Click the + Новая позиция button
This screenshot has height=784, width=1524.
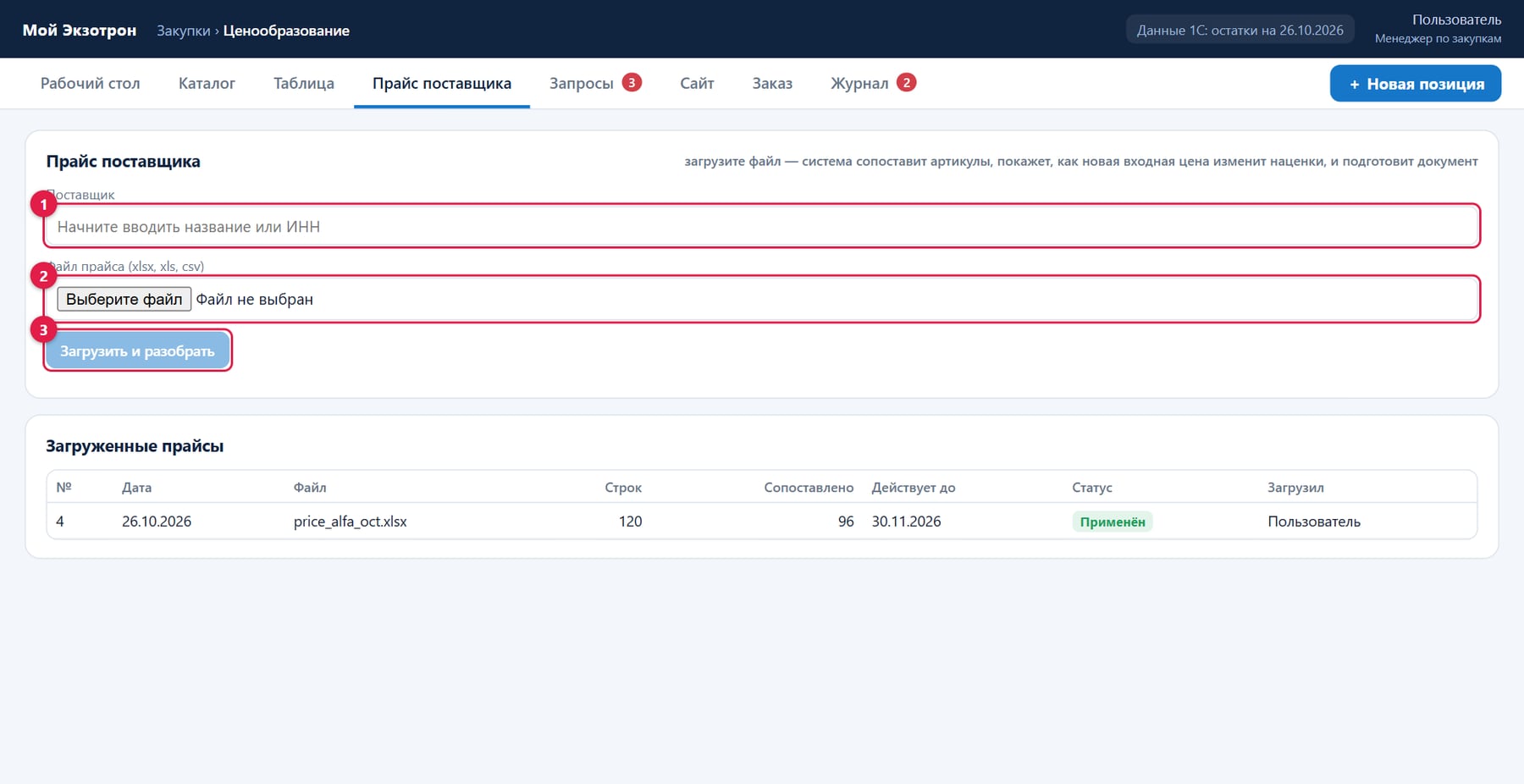click(x=1416, y=84)
